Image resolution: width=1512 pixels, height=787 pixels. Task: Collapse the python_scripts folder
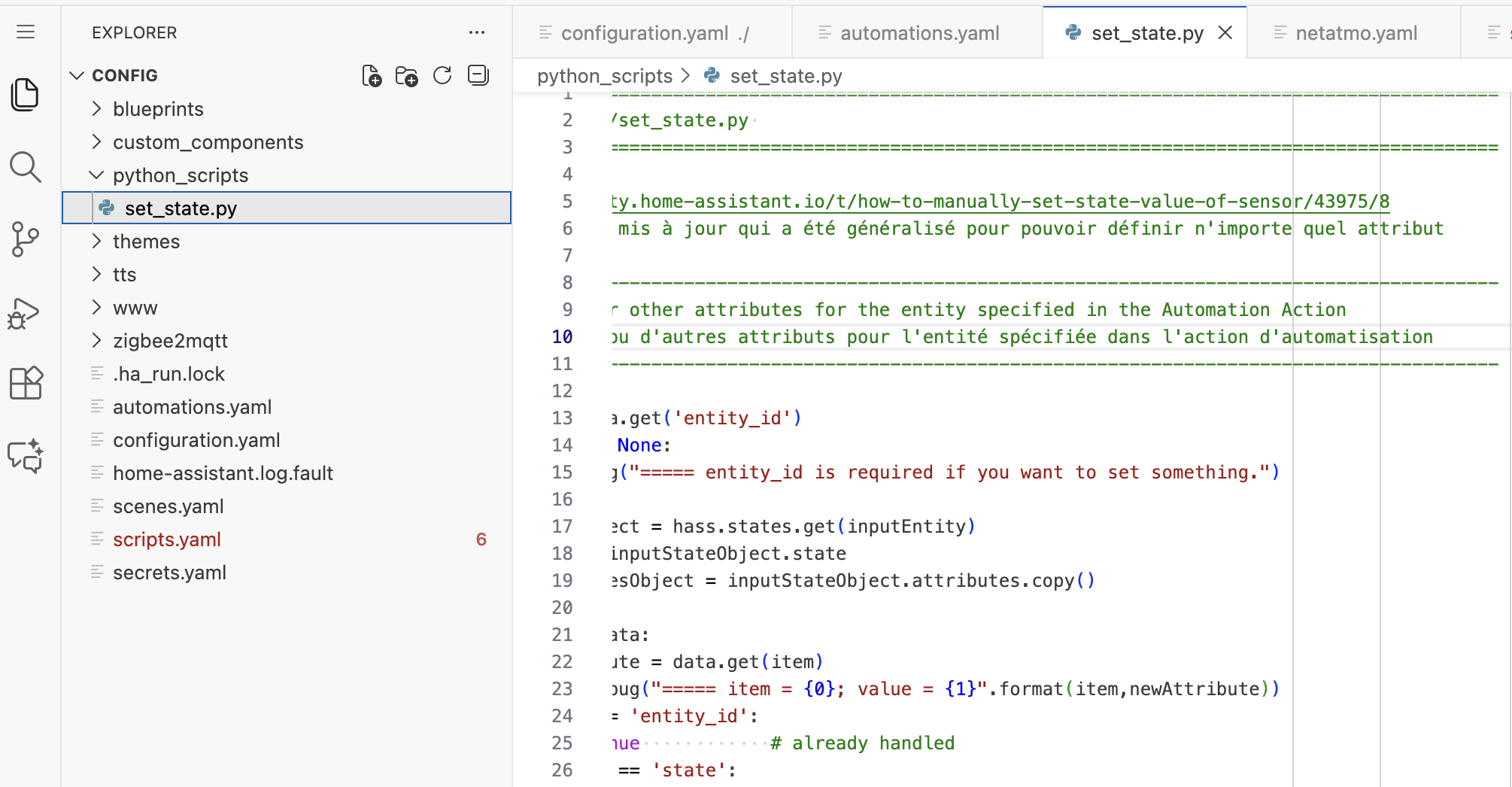[x=180, y=175]
